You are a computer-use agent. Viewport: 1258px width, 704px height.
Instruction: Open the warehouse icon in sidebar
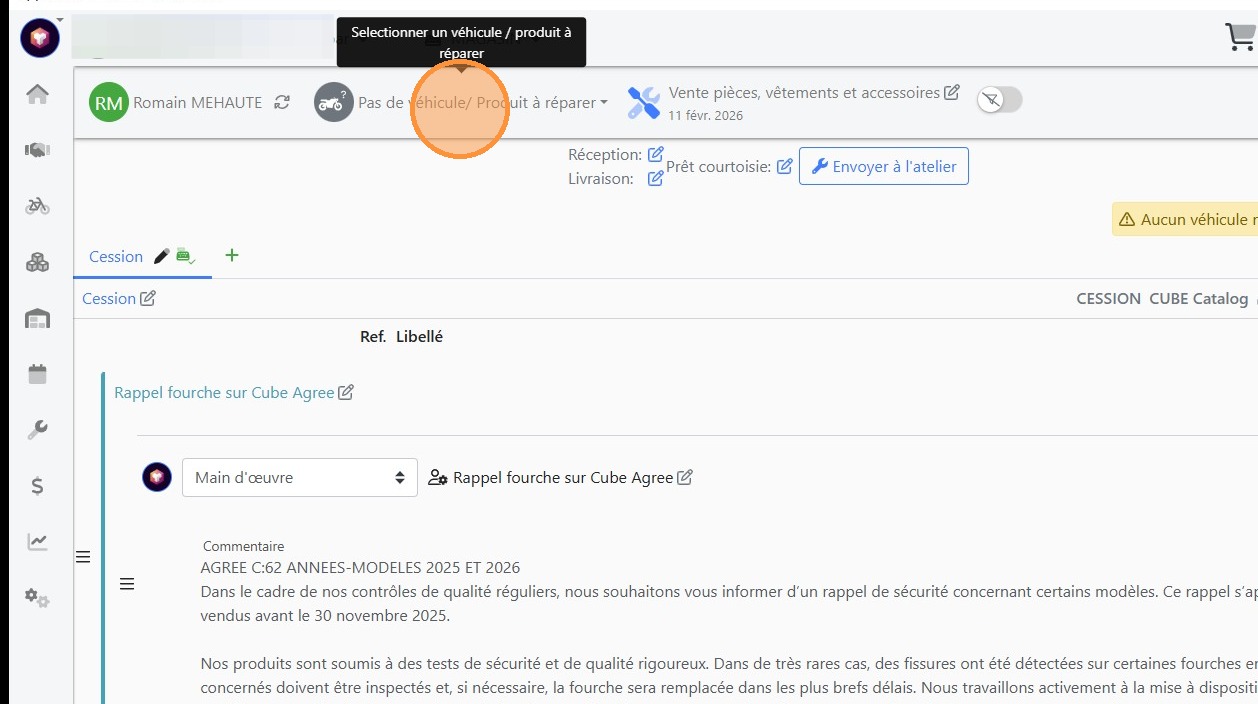[x=37, y=319]
